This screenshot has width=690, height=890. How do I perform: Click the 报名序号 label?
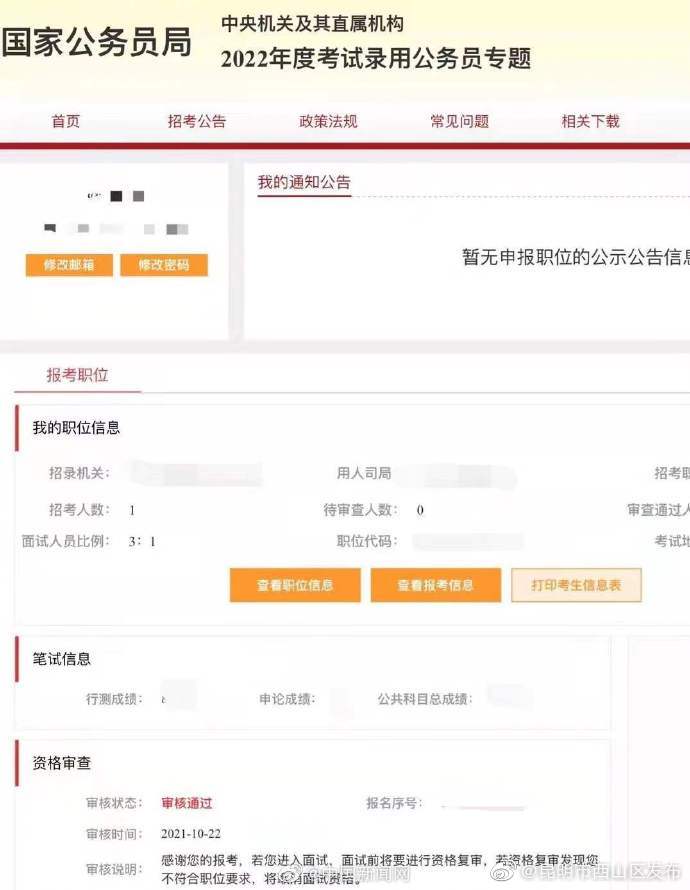pyautogui.click(x=394, y=803)
